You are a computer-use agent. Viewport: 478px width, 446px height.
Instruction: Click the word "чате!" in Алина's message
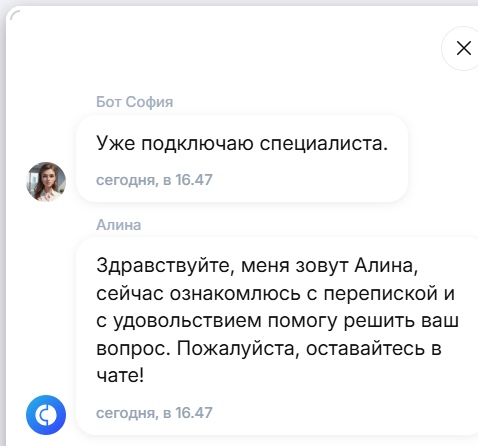[x=120, y=376]
